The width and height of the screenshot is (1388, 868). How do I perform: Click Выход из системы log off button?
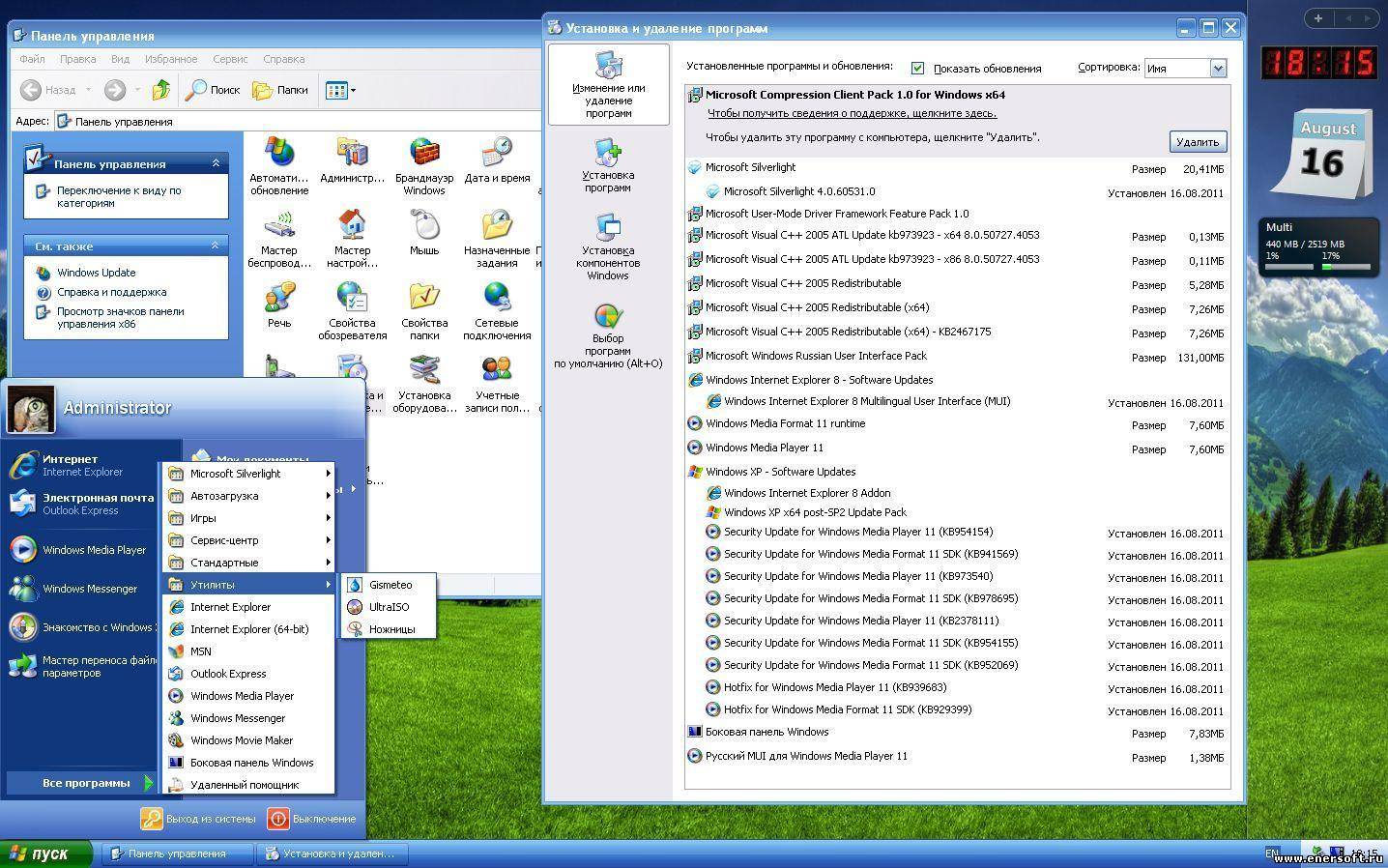[x=199, y=819]
